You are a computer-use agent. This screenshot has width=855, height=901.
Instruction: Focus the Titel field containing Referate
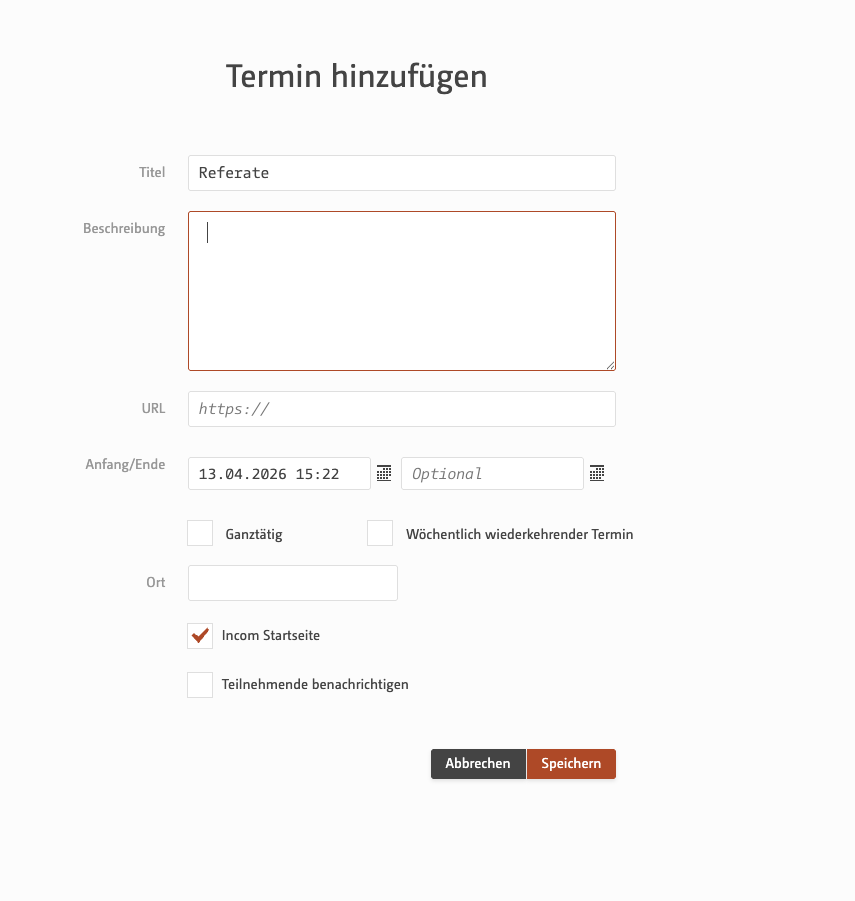pyautogui.click(x=402, y=173)
